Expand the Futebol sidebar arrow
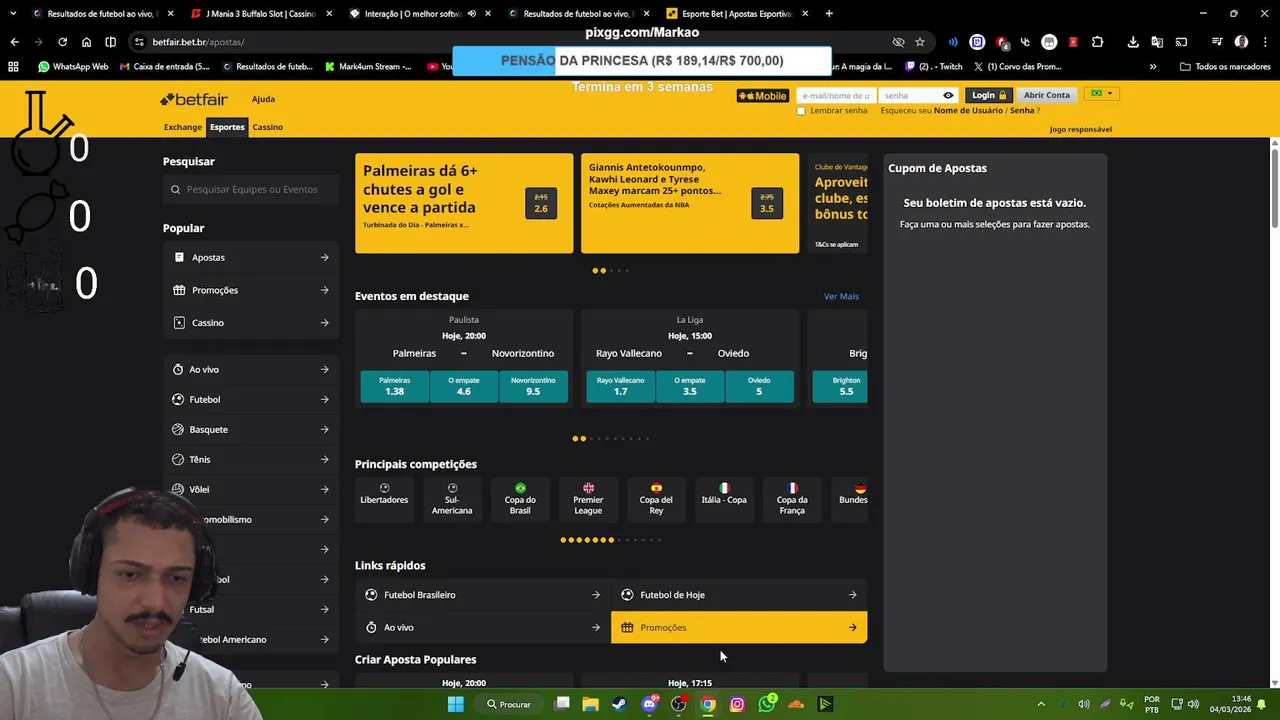This screenshot has width=1280, height=720. tap(324, 400)
